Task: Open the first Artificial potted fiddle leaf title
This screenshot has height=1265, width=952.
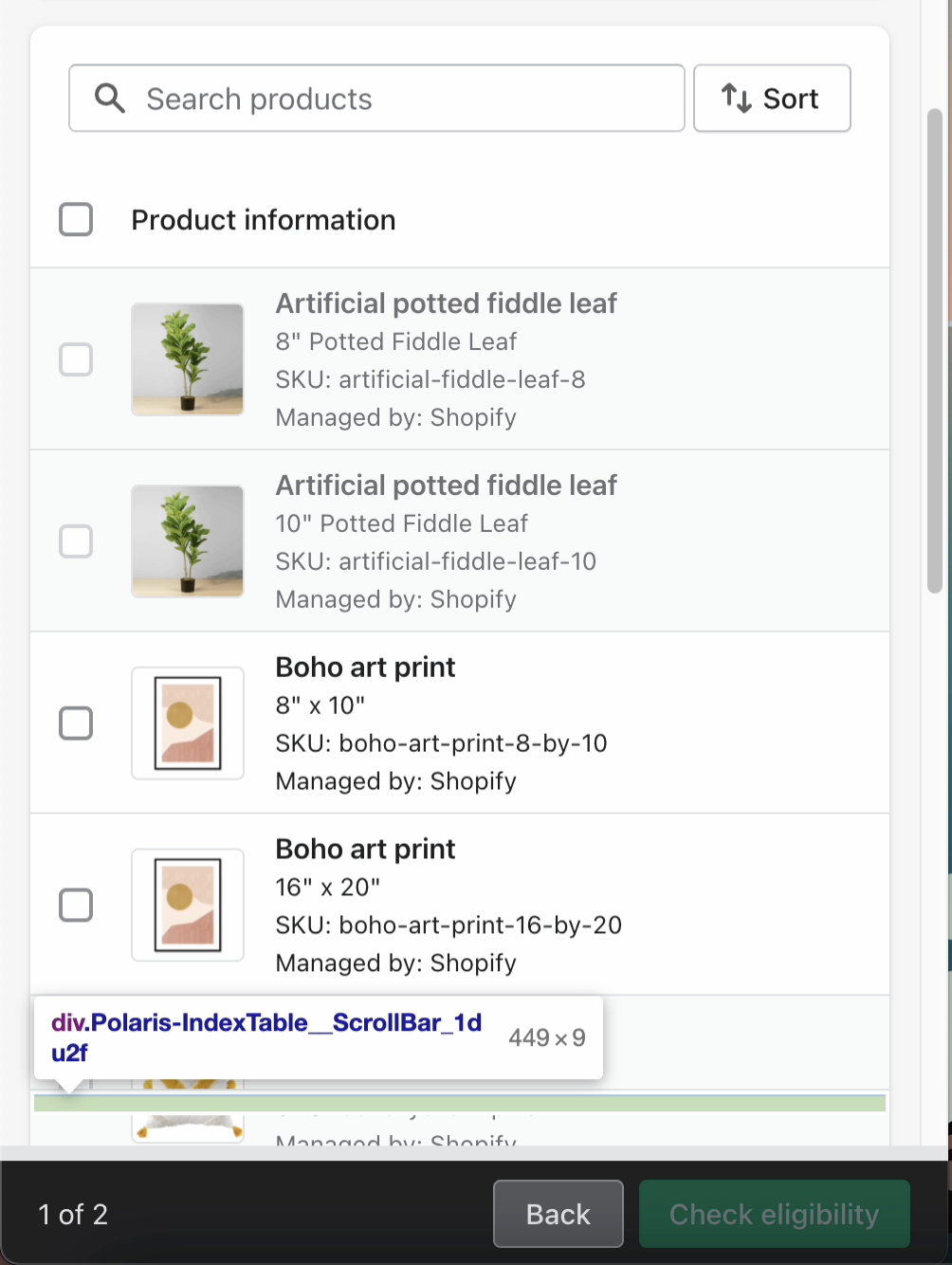Action: point(446,302)
